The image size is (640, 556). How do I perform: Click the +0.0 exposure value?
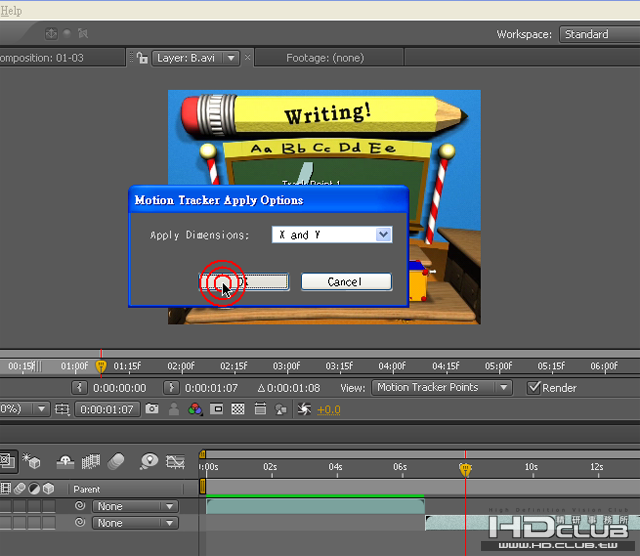tap(329, 409)
